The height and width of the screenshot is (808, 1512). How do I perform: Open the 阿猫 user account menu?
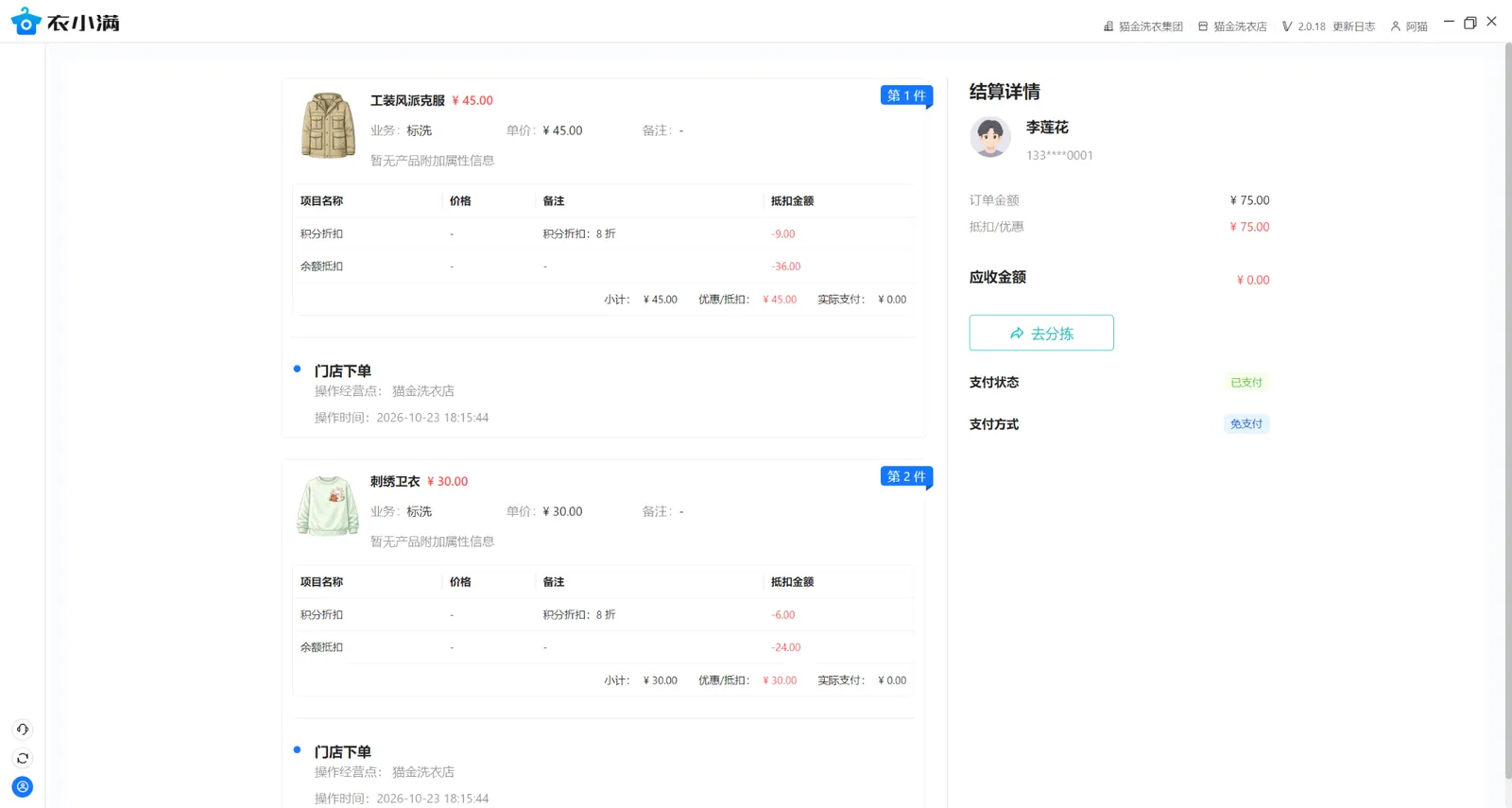tap(1417, 26)
